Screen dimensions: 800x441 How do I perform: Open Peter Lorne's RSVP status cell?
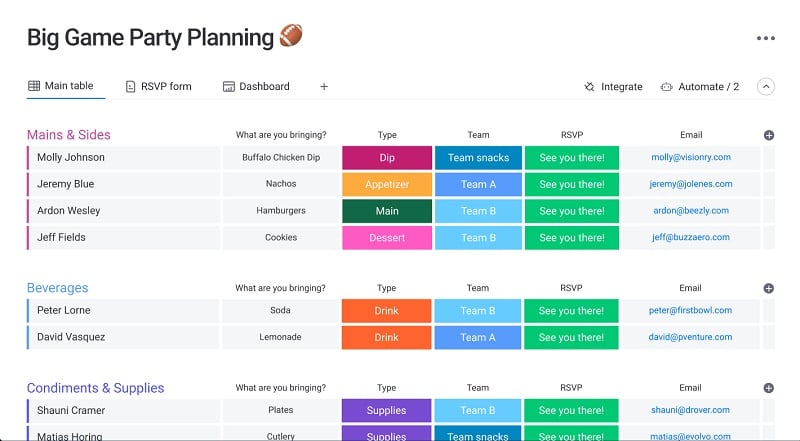(x=571, y=311)
